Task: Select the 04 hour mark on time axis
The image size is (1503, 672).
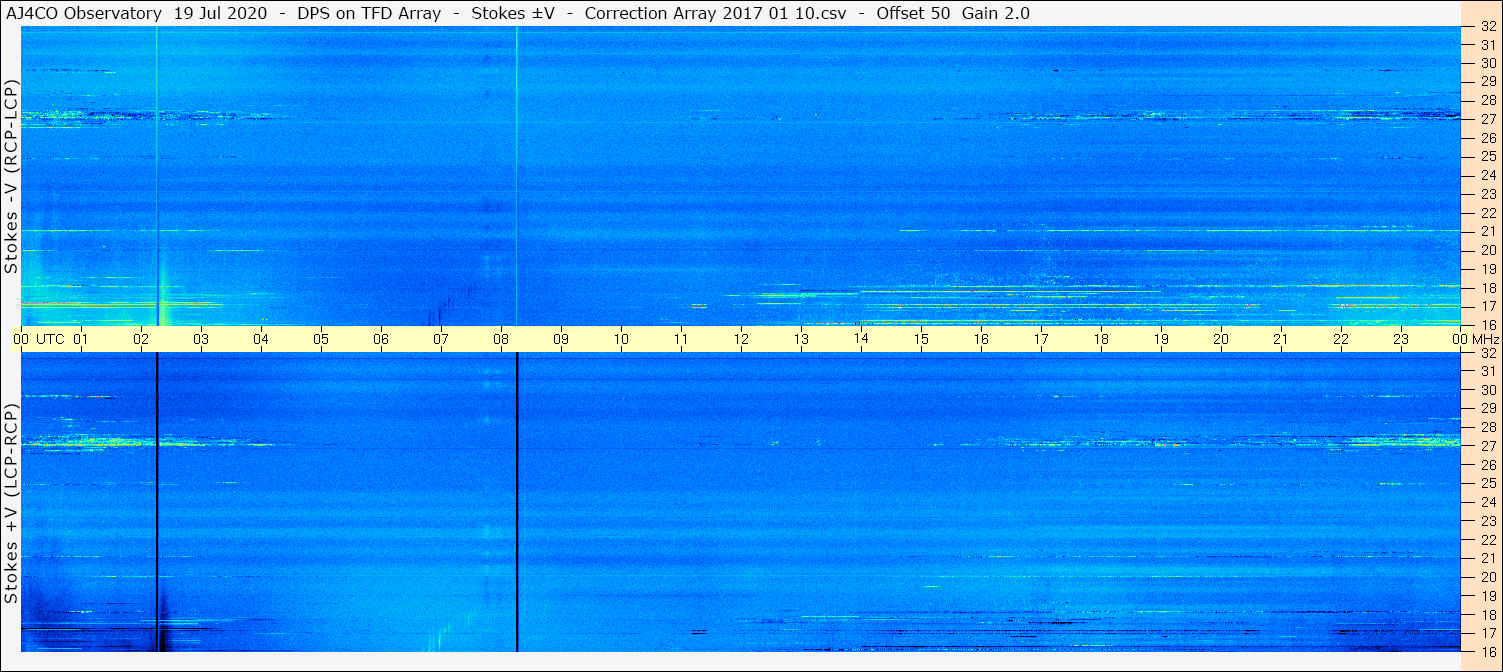Action: coord(261,339)
